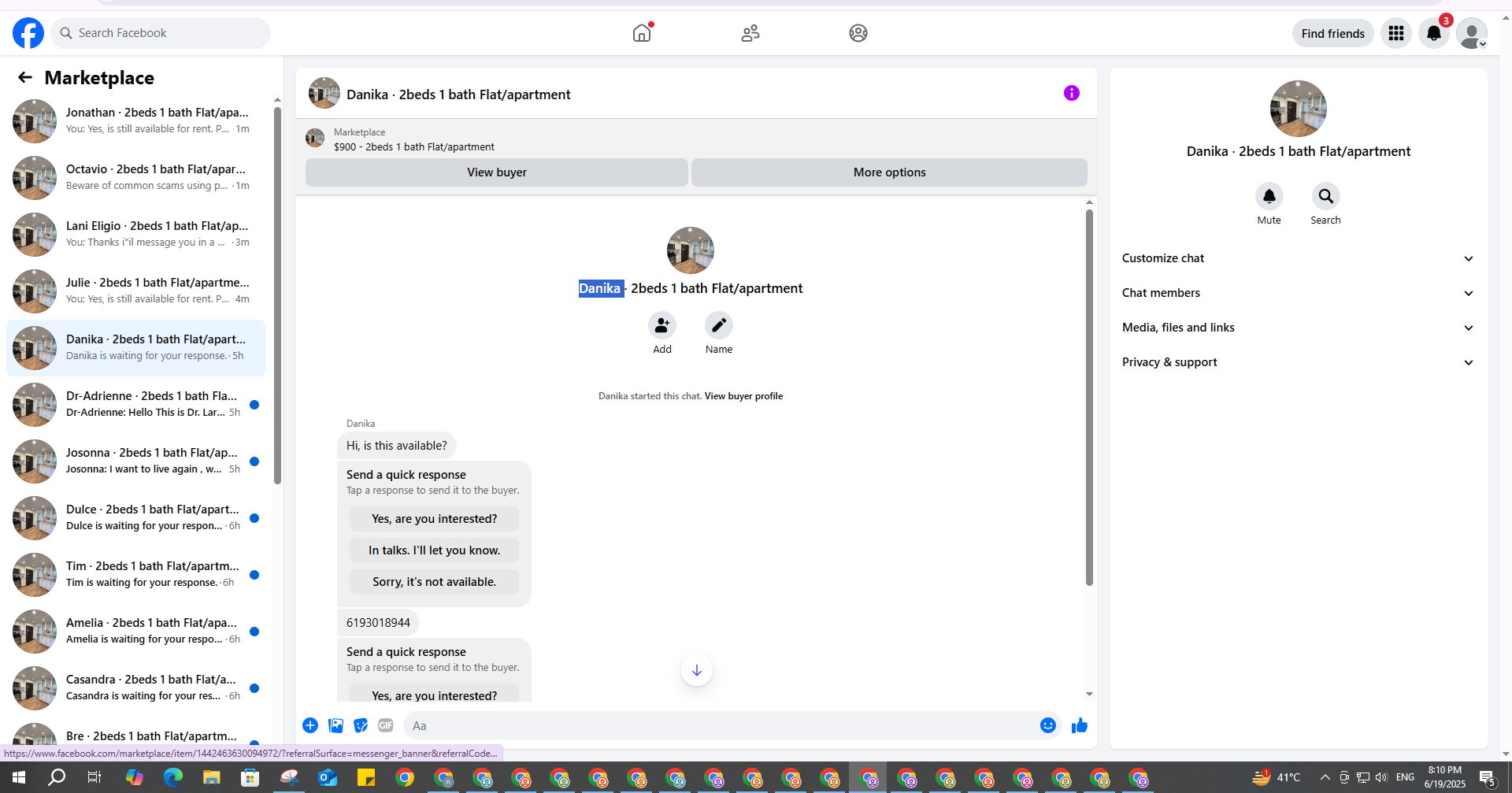Viewport: 1512px width, 793px height.
Task: Open Windows taskbar search
Action: 57,778
